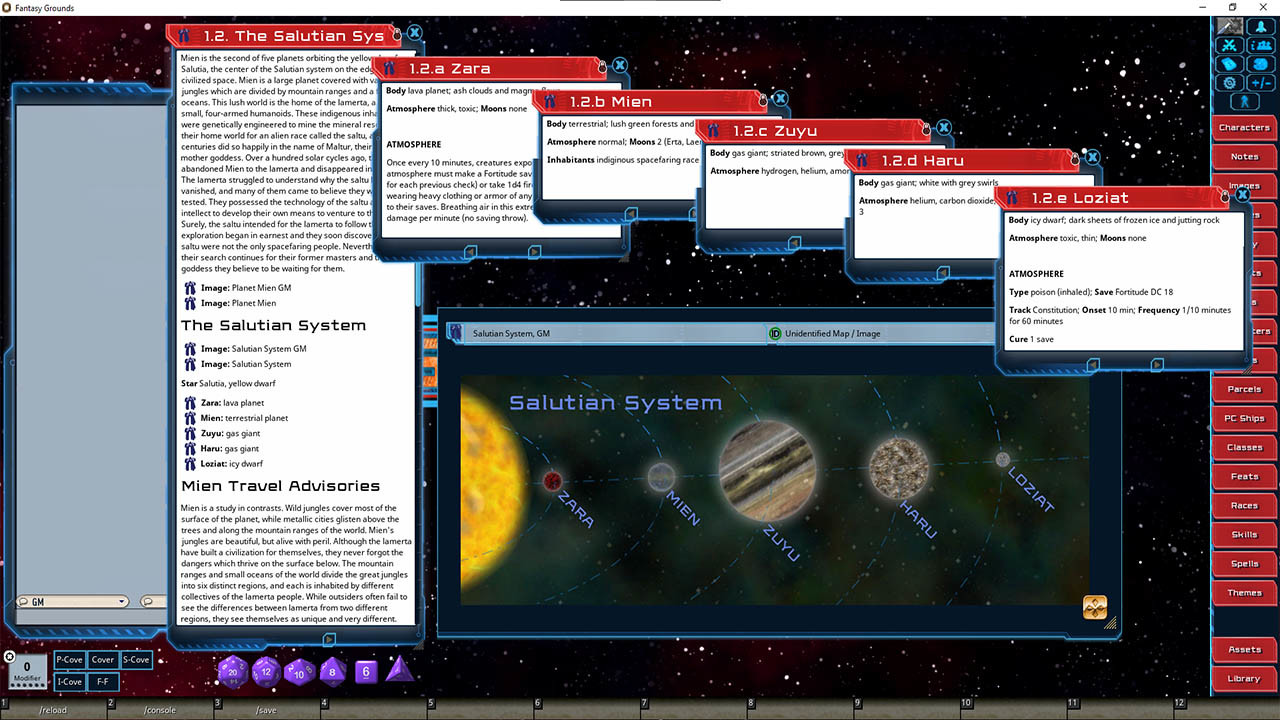Toggle the Unidentified Map / Image ID badge
Image resolution: width=1280 pixels, height=720 pixels.
click(x=775, y=332)
